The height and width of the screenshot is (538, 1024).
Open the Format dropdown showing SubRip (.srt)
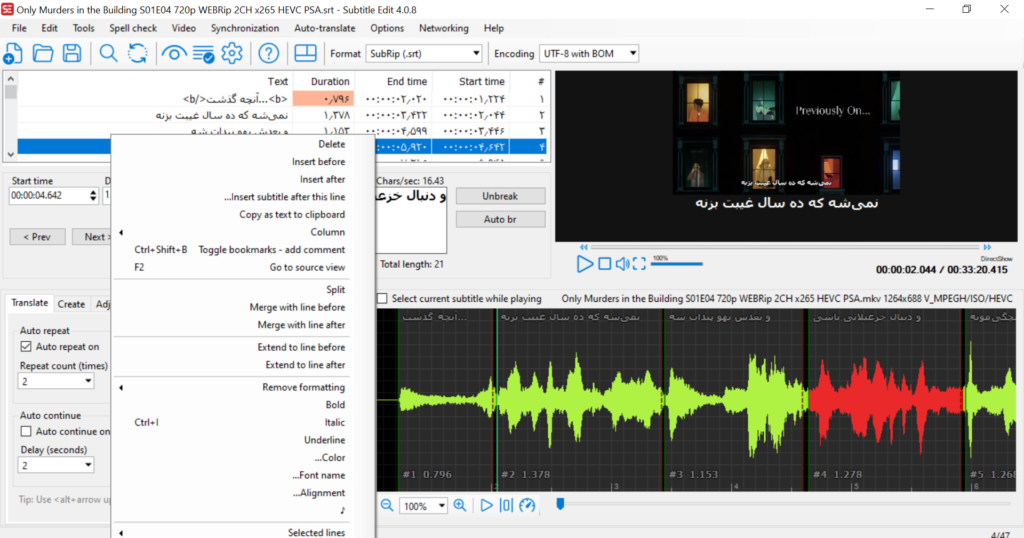tap(423, 53)
